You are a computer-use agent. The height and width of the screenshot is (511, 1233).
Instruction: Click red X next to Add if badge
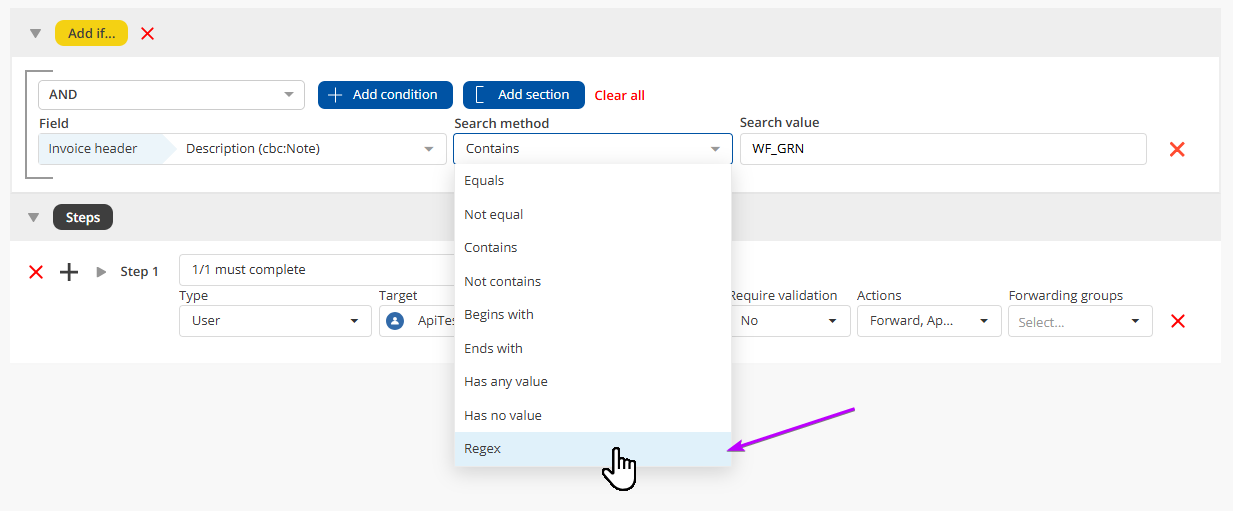click(148, 33)
